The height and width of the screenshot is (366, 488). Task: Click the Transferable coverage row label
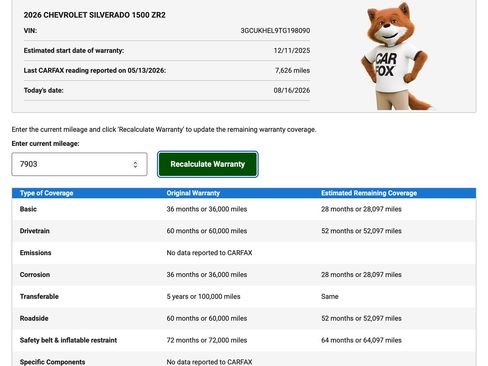39,296
